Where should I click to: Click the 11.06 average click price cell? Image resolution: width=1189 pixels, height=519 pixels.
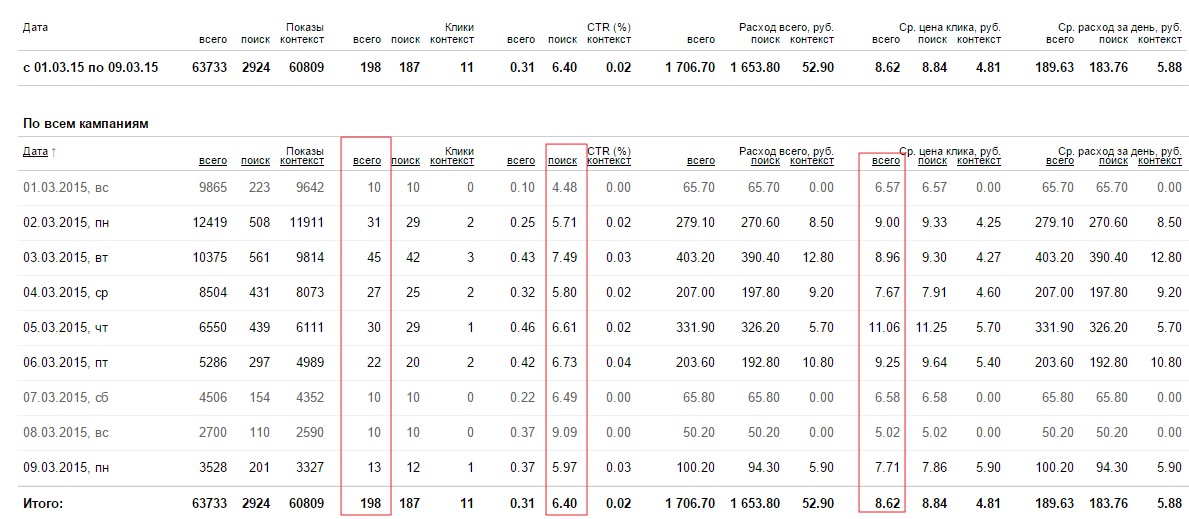886,327
